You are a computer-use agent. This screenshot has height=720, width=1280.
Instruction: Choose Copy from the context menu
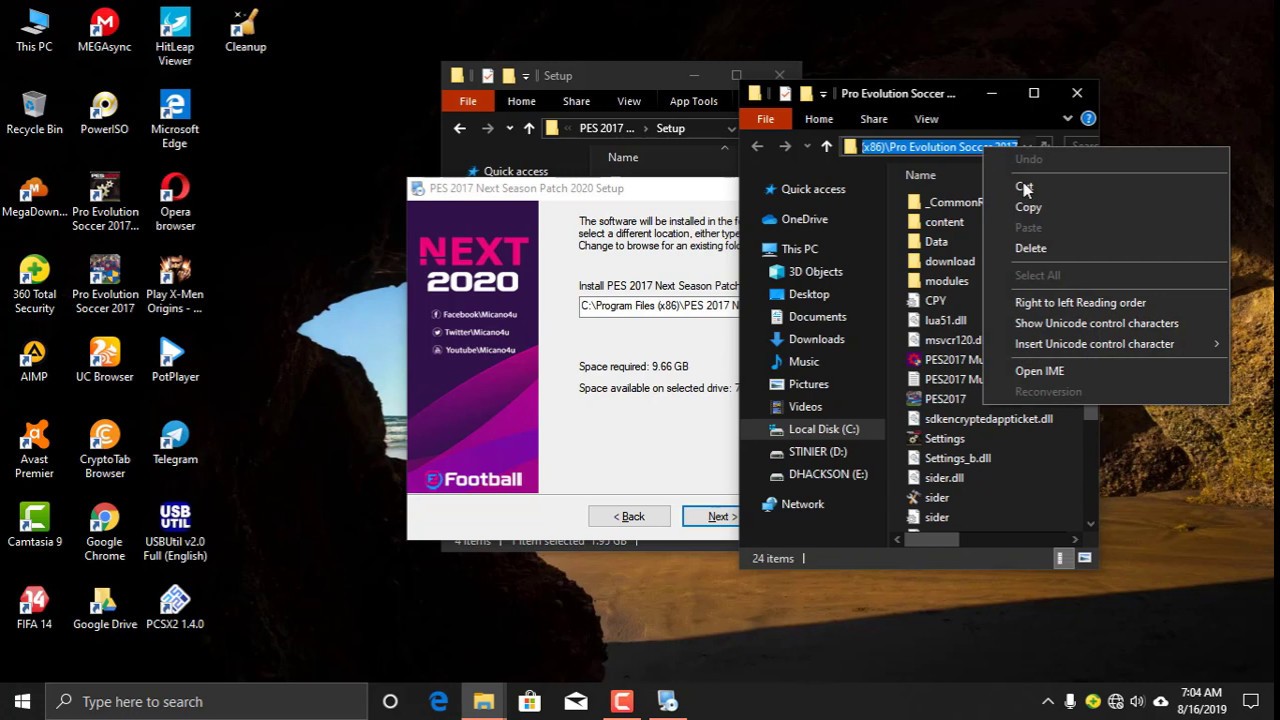coord(1106,207)
